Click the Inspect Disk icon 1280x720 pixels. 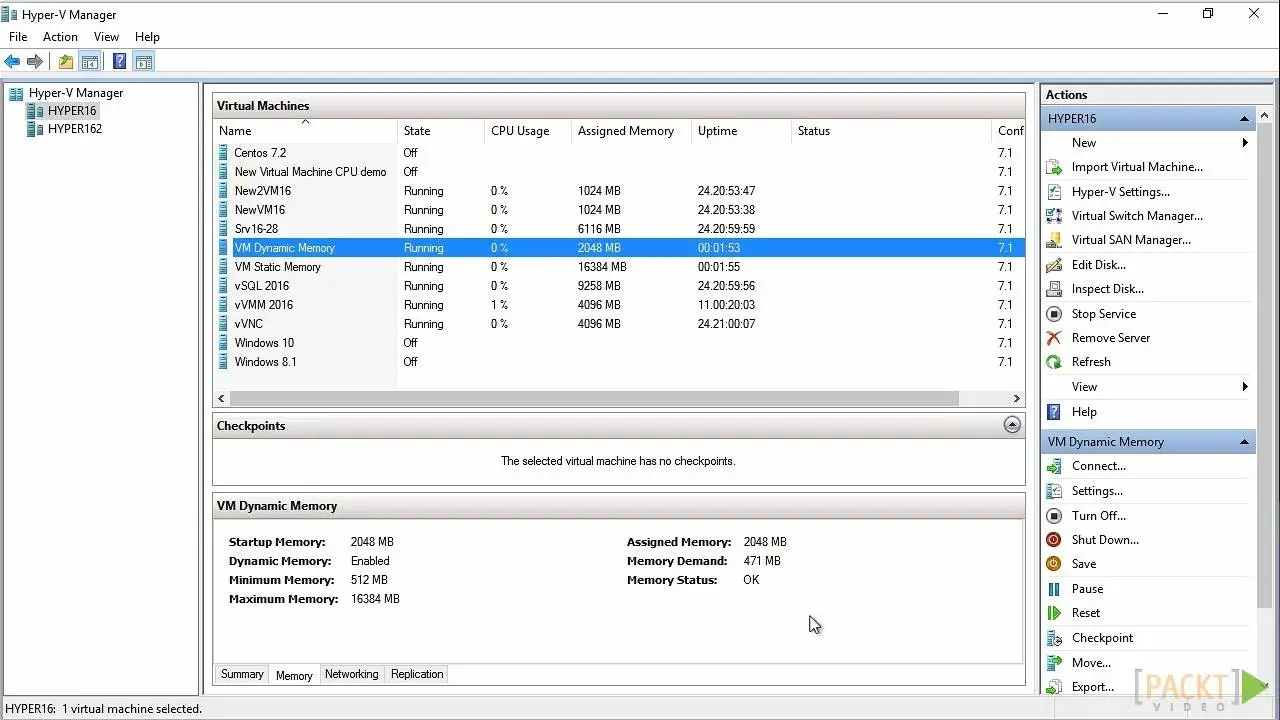(1053, 289)
